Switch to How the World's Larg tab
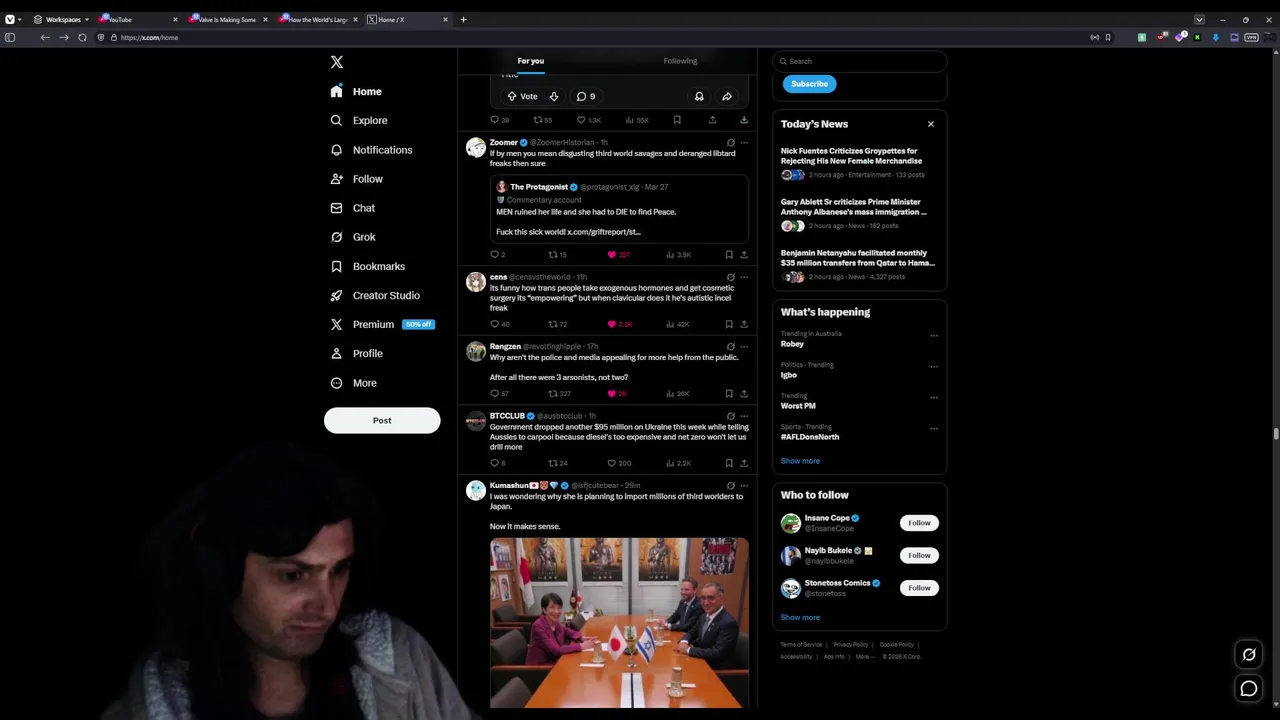The width and height of the screenshot is (1280, 720). click(318, 19)
